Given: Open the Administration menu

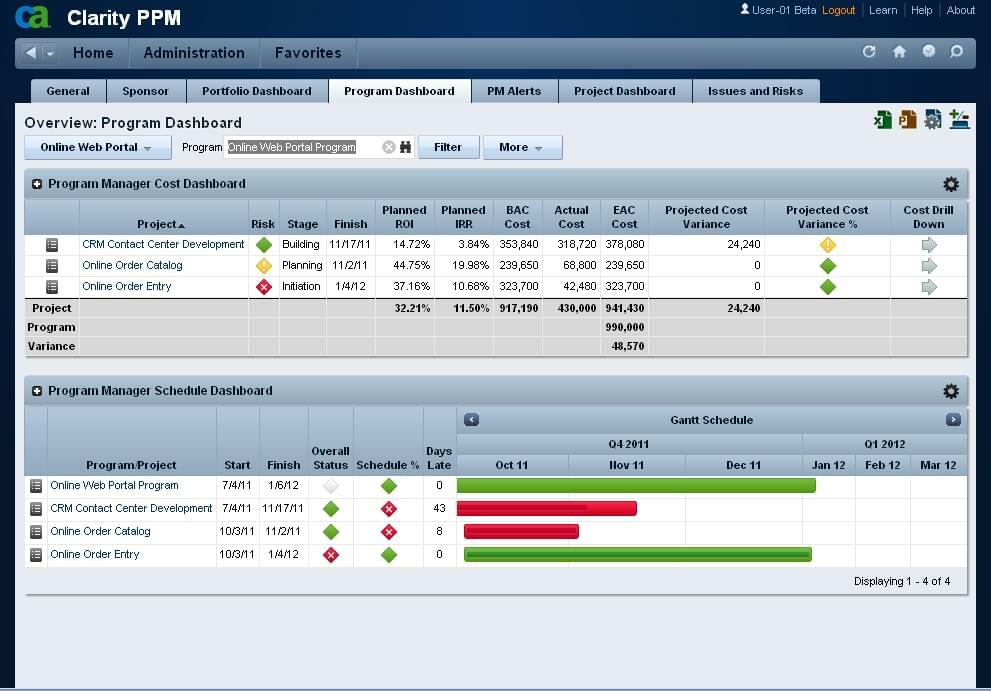Looking at the screenshot, I should (x=194, y=53).
